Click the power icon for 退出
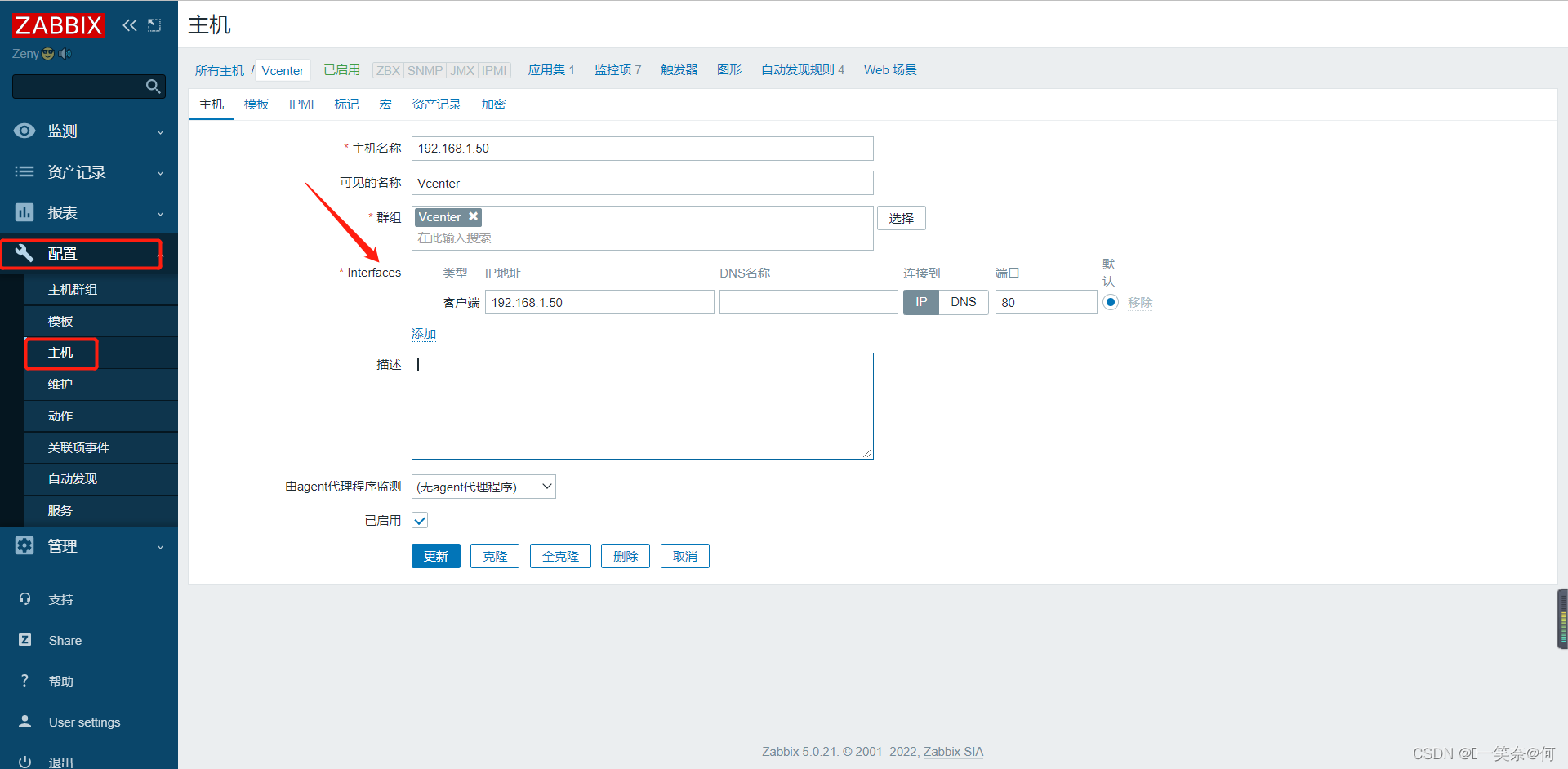 pyautogui.click(x=24, y=762)
